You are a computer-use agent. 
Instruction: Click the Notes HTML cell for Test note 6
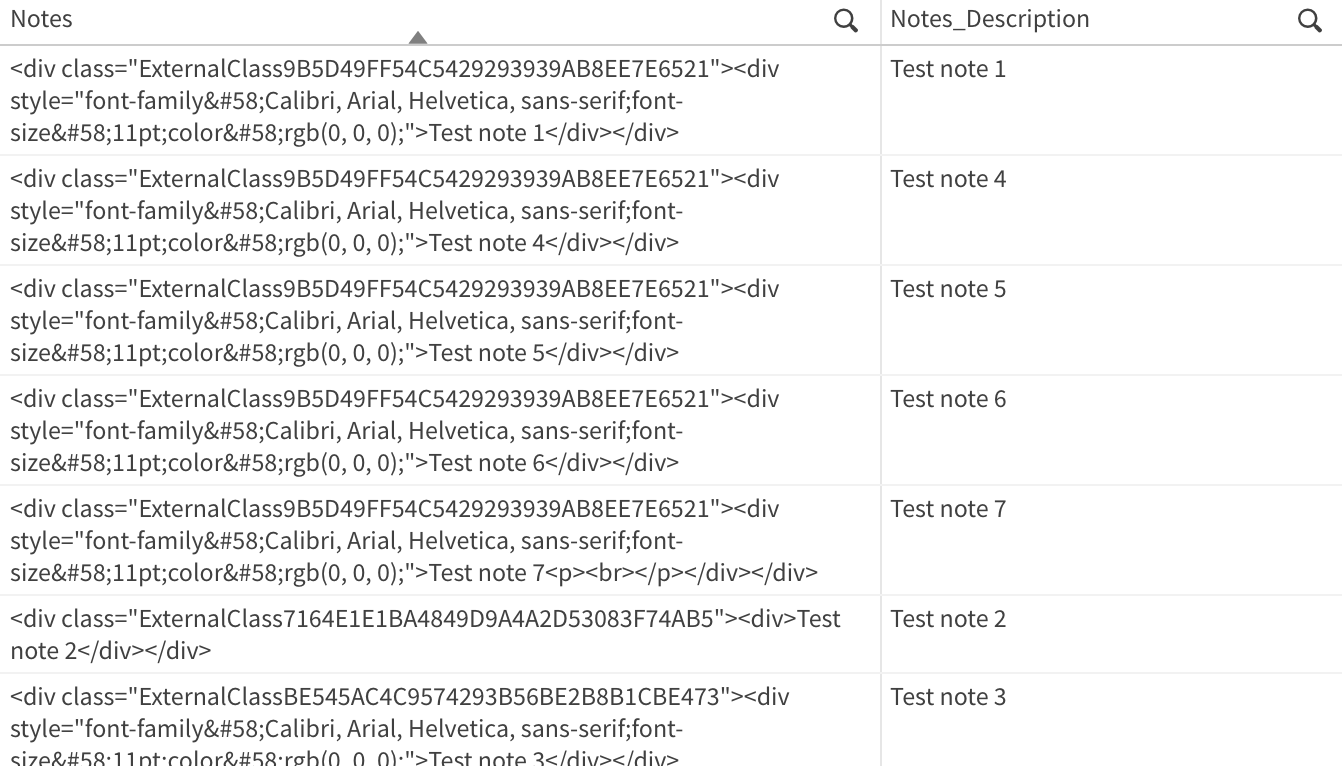coord(395,431)
